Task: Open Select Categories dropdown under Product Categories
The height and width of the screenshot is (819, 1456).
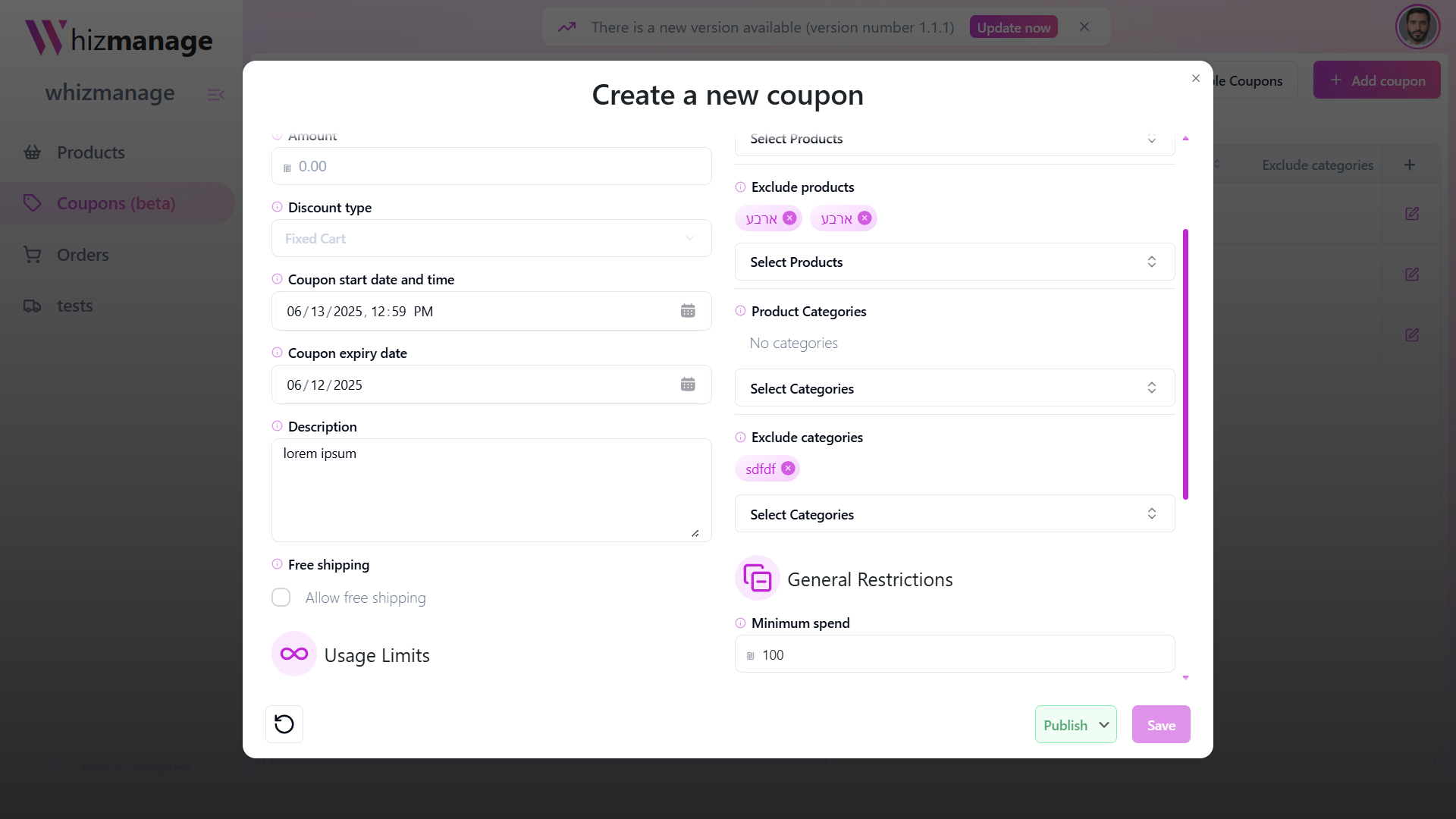Action: click(x=954, y=388)
